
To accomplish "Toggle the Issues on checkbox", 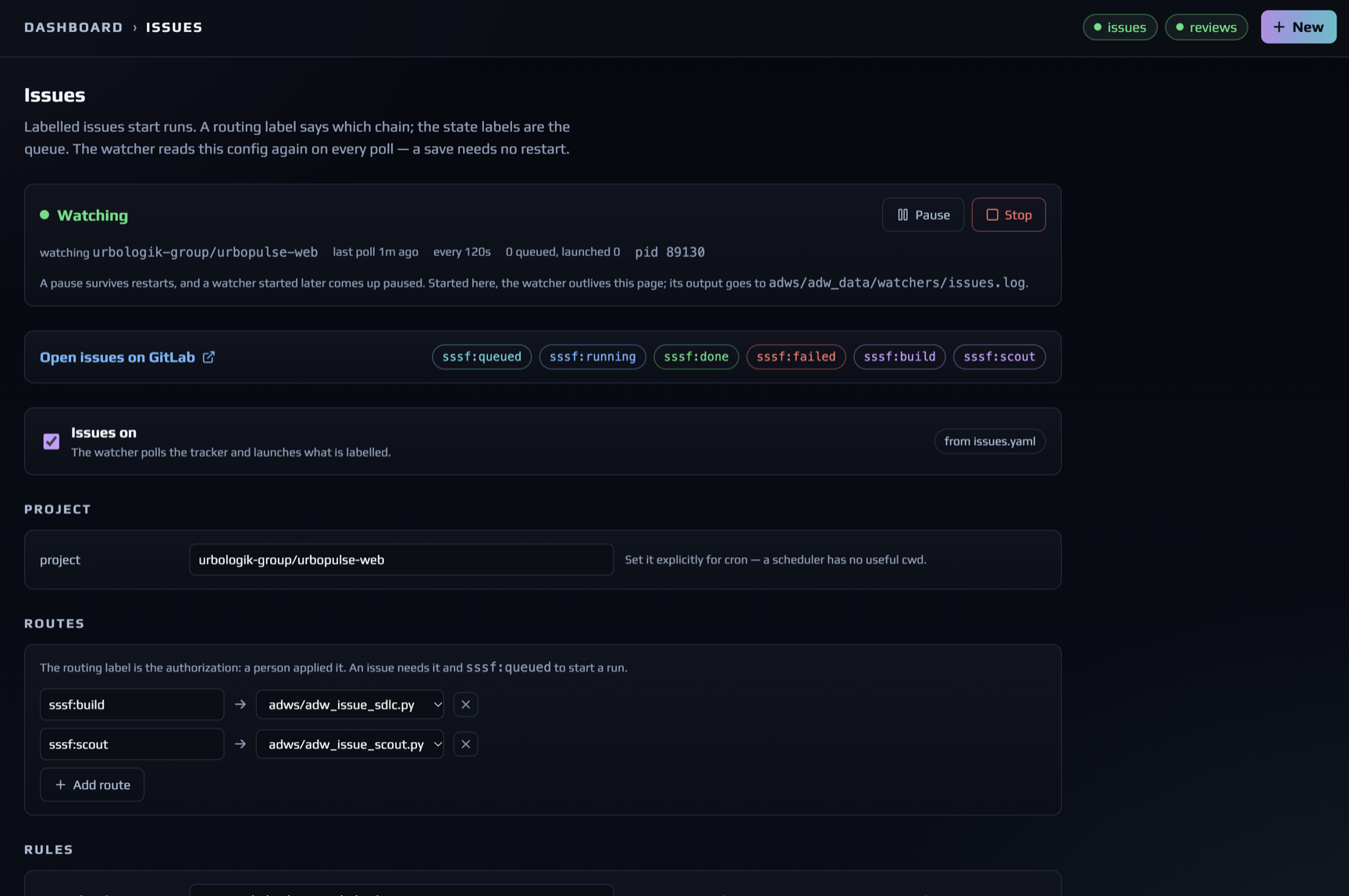I will pyautogui.click(x=52, y=441).
